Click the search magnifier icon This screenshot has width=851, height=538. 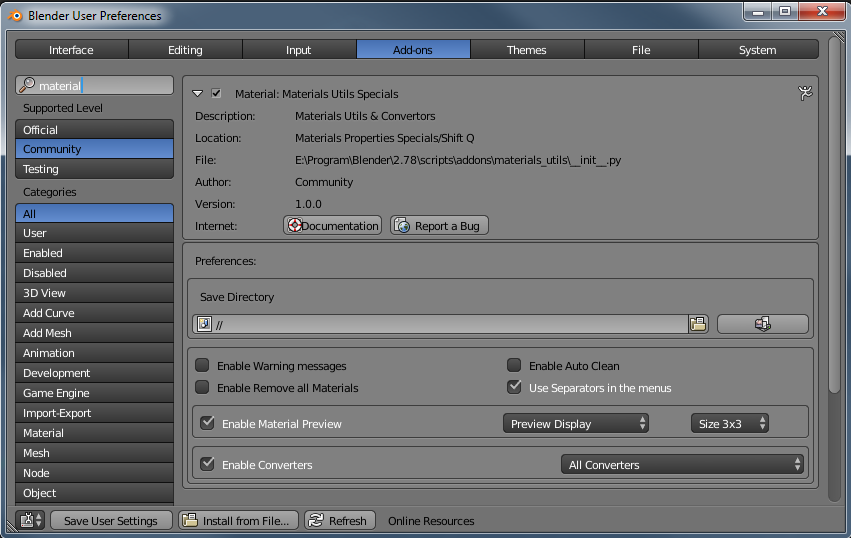pyautogui.click(x=27, y=85)
